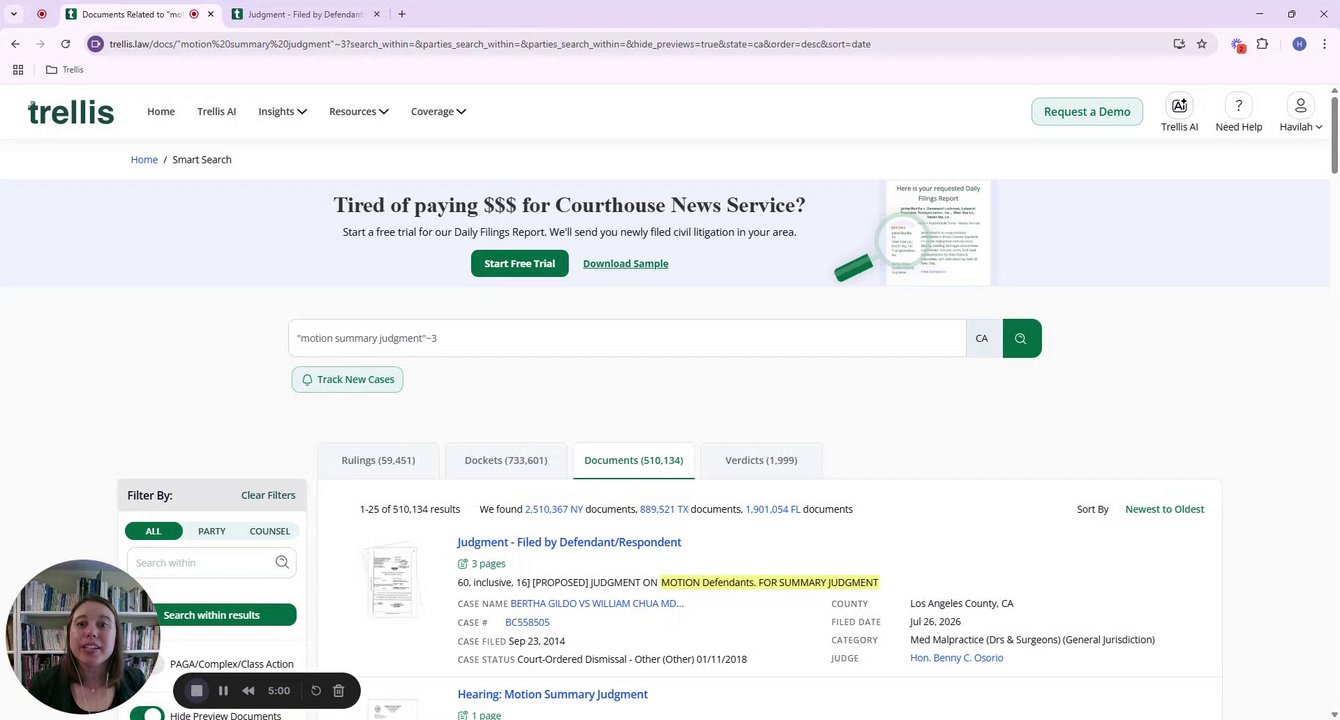
Task: Stop the screen recording
Action: 197,691
